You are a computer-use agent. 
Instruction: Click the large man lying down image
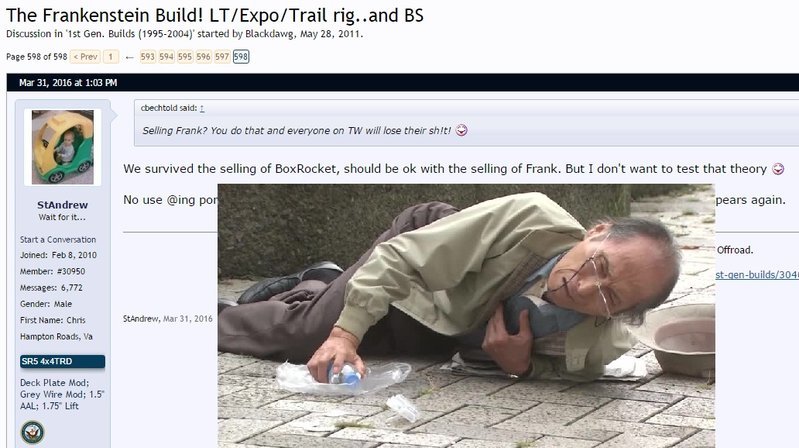[466, 316]
